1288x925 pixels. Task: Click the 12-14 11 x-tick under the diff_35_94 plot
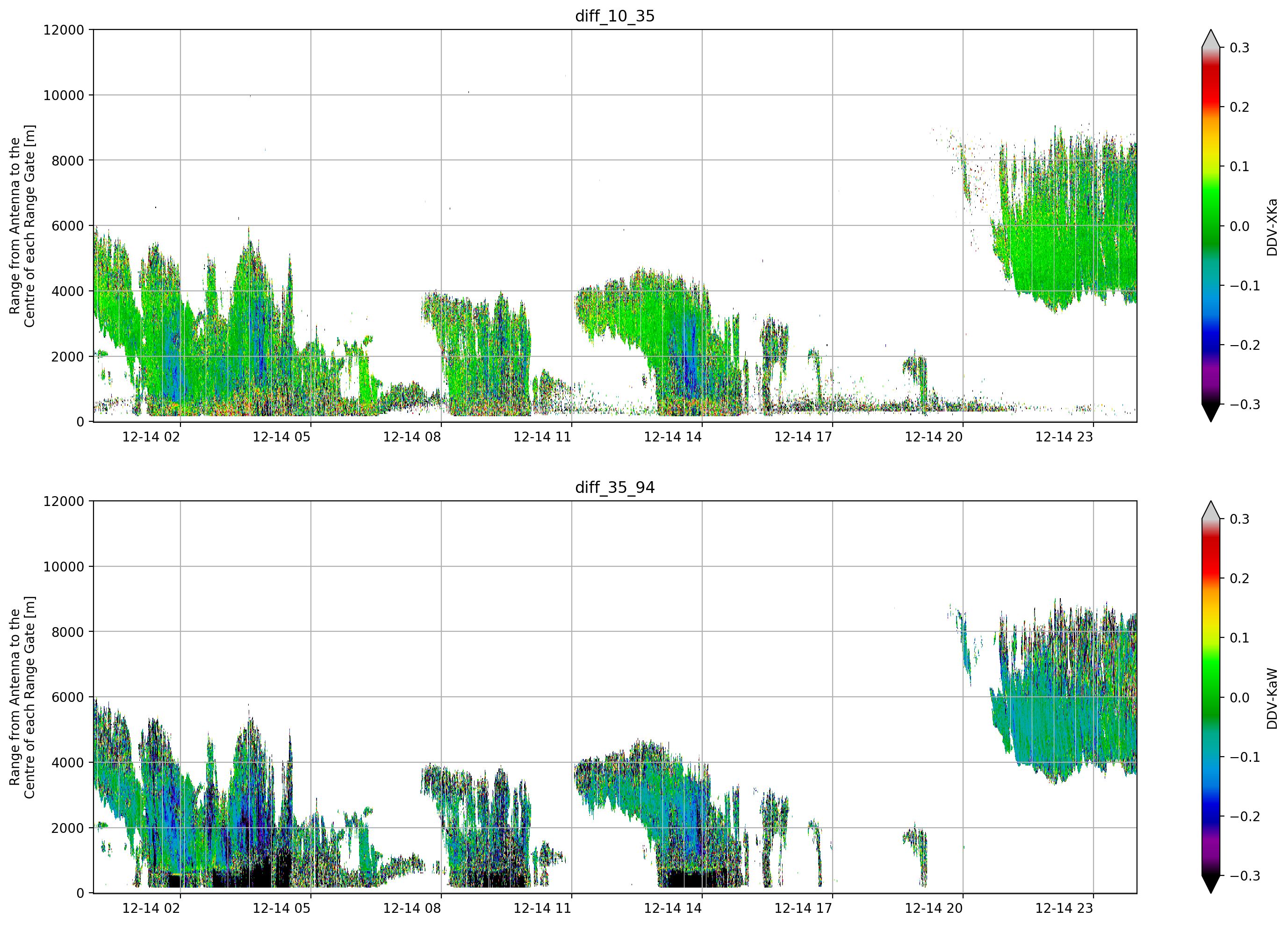542,908
